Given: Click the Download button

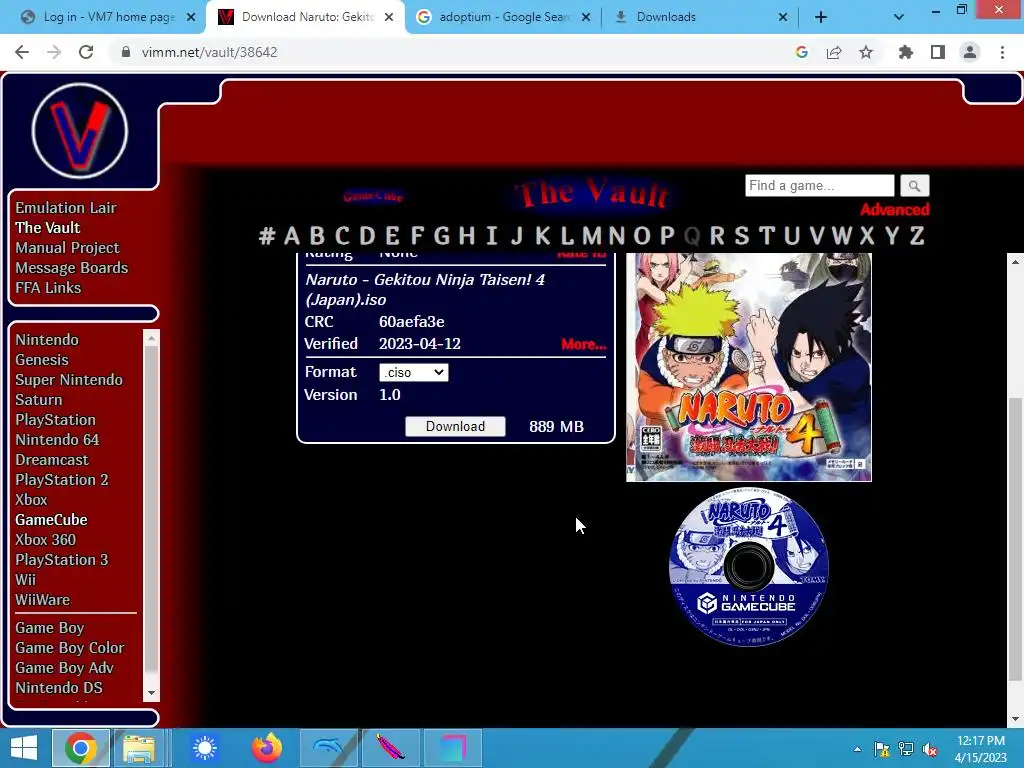Looking at the screenshot, I should [455, 426].
